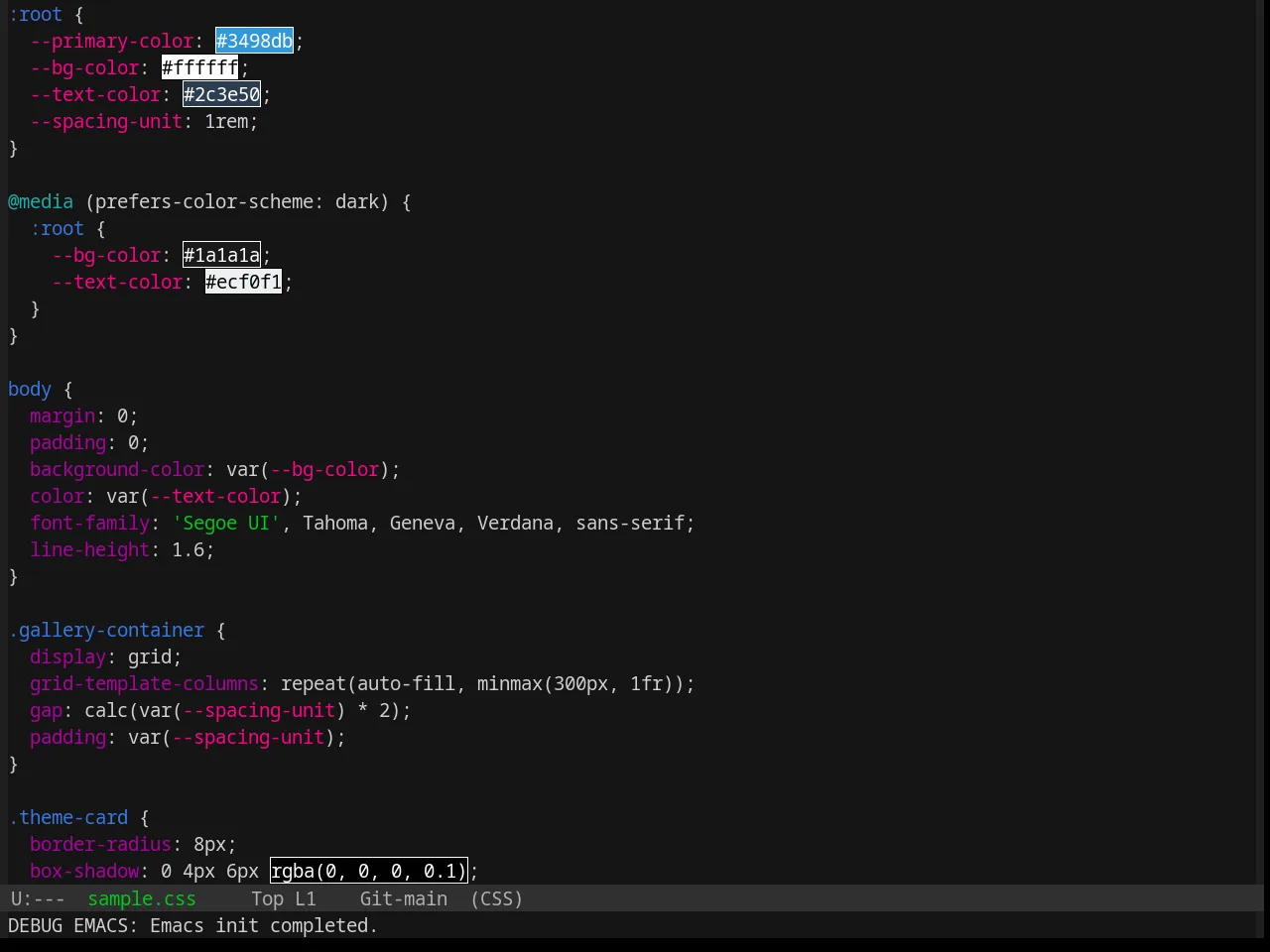
Task: Click the L1 line number indicator
Action: pyautogui.click(x=306, y=898)
